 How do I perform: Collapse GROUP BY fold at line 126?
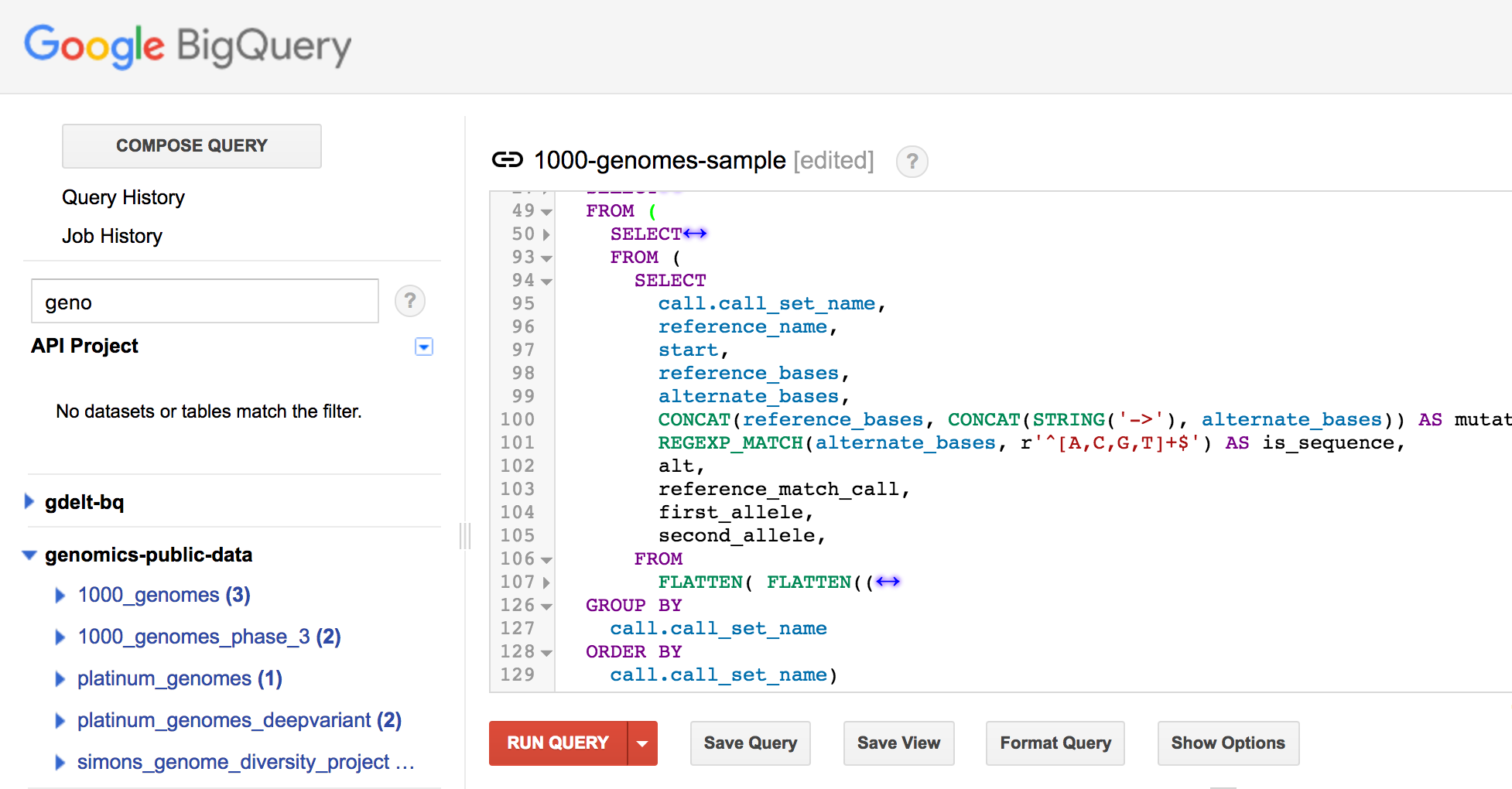(x=546, y=606)
